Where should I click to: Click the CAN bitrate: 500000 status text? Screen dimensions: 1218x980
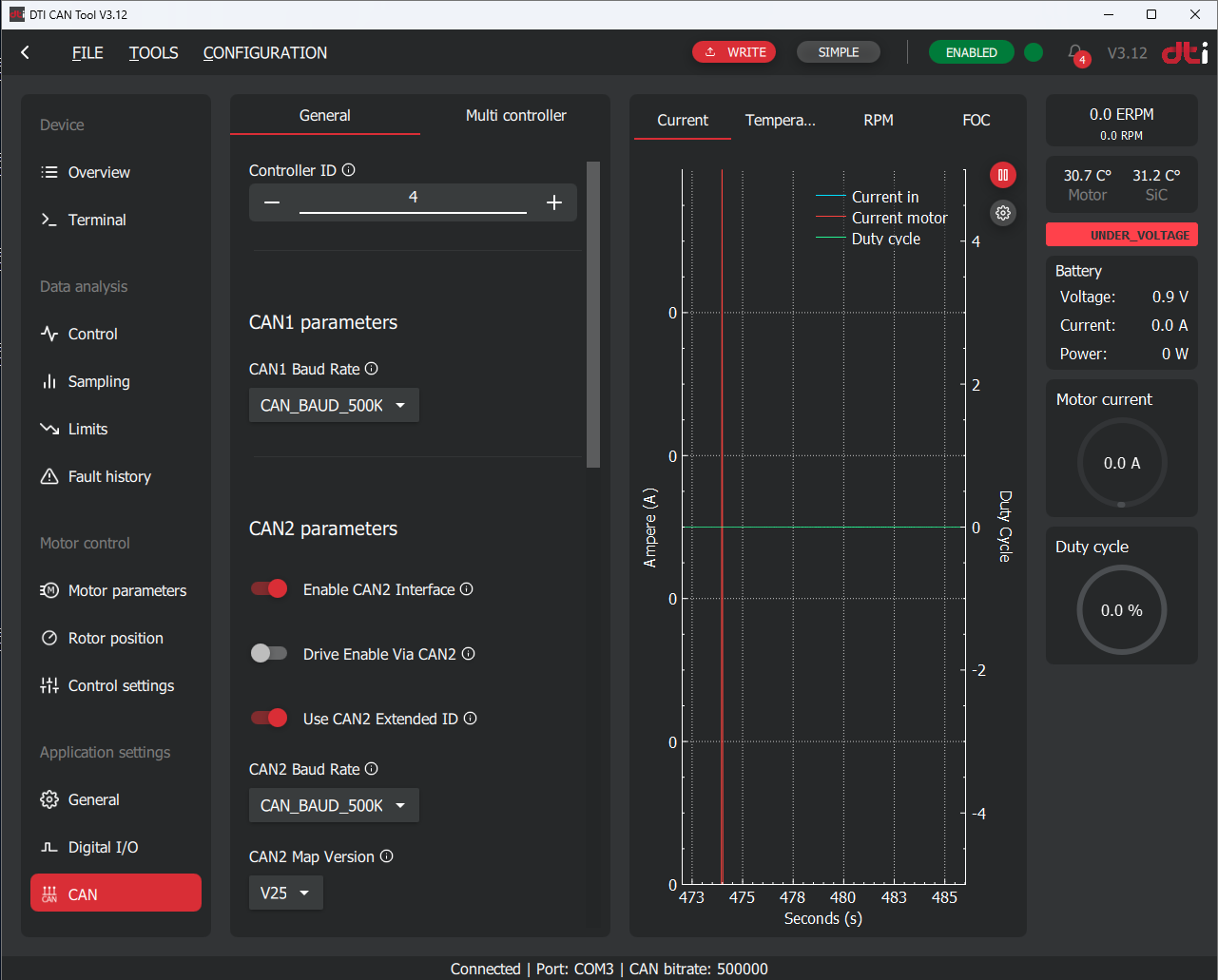(699, 969)
